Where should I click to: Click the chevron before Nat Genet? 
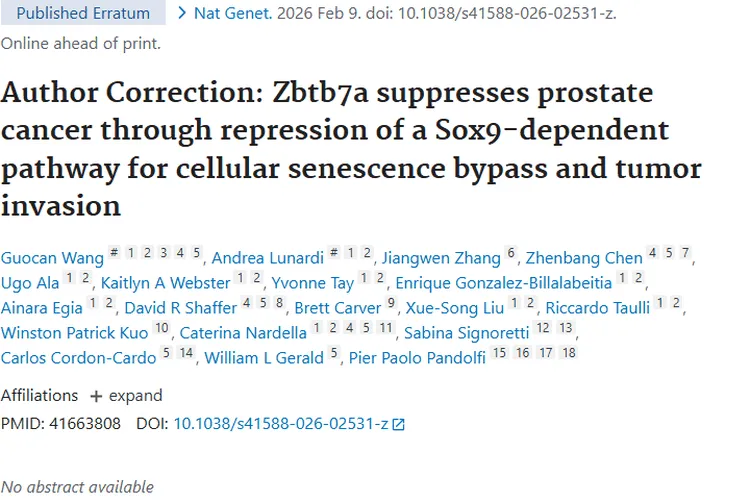click(x=181, y=14)
